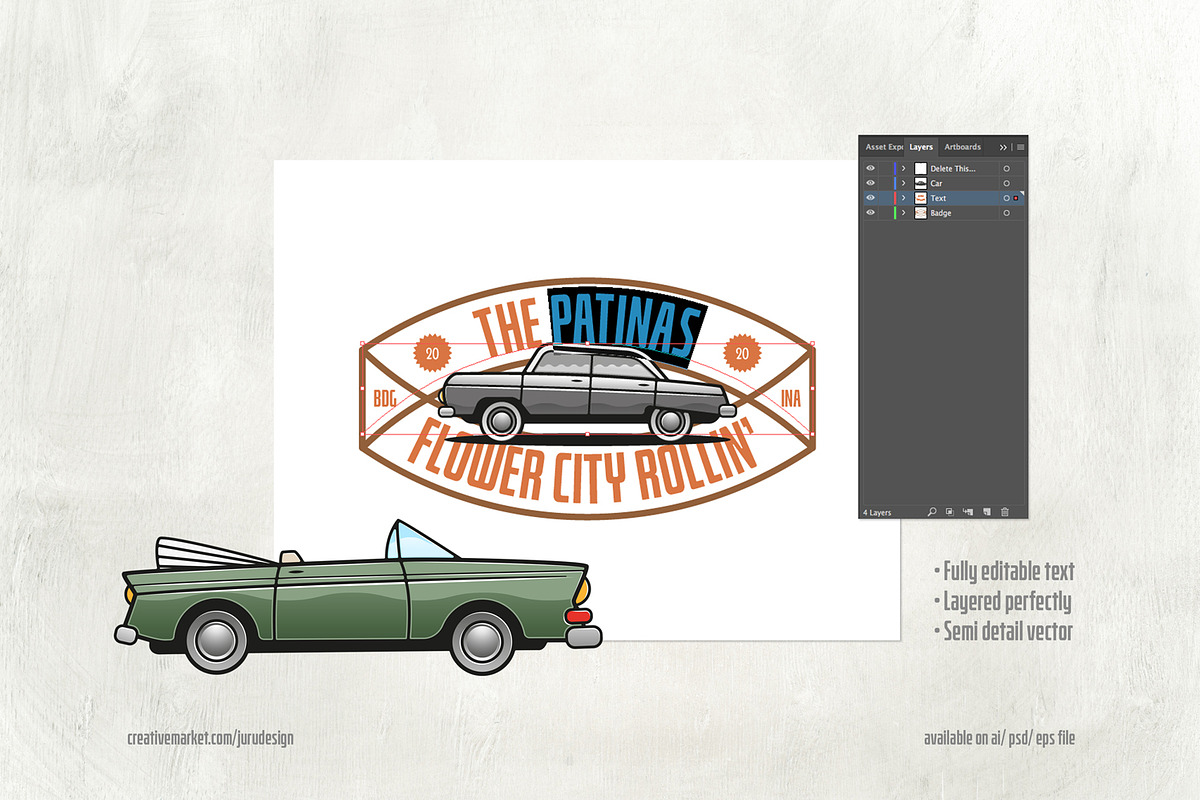Click the Locate Object magnifier icon
Viewport: 1200px width, 800px height.
pyautogui.click(x=931, y=512)
